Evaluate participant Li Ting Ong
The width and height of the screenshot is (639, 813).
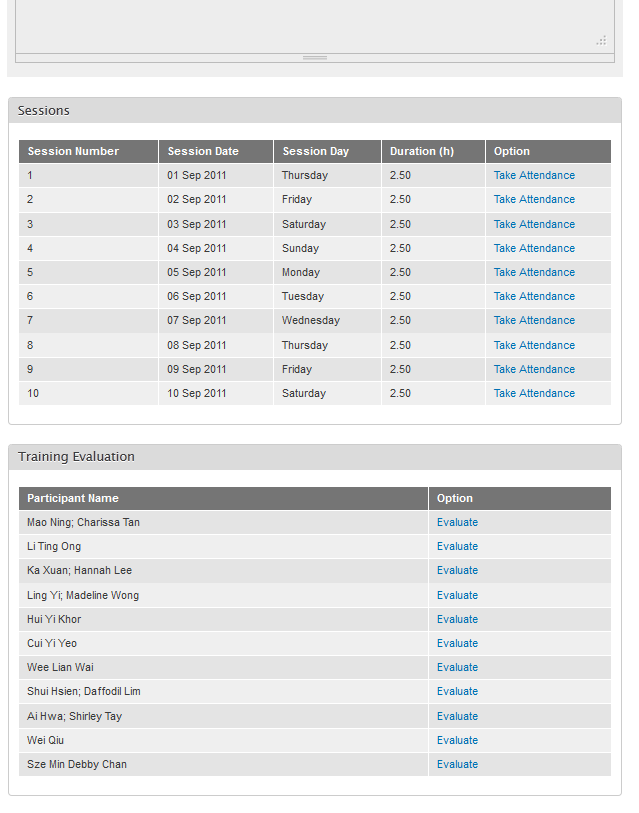pos(457,546)
